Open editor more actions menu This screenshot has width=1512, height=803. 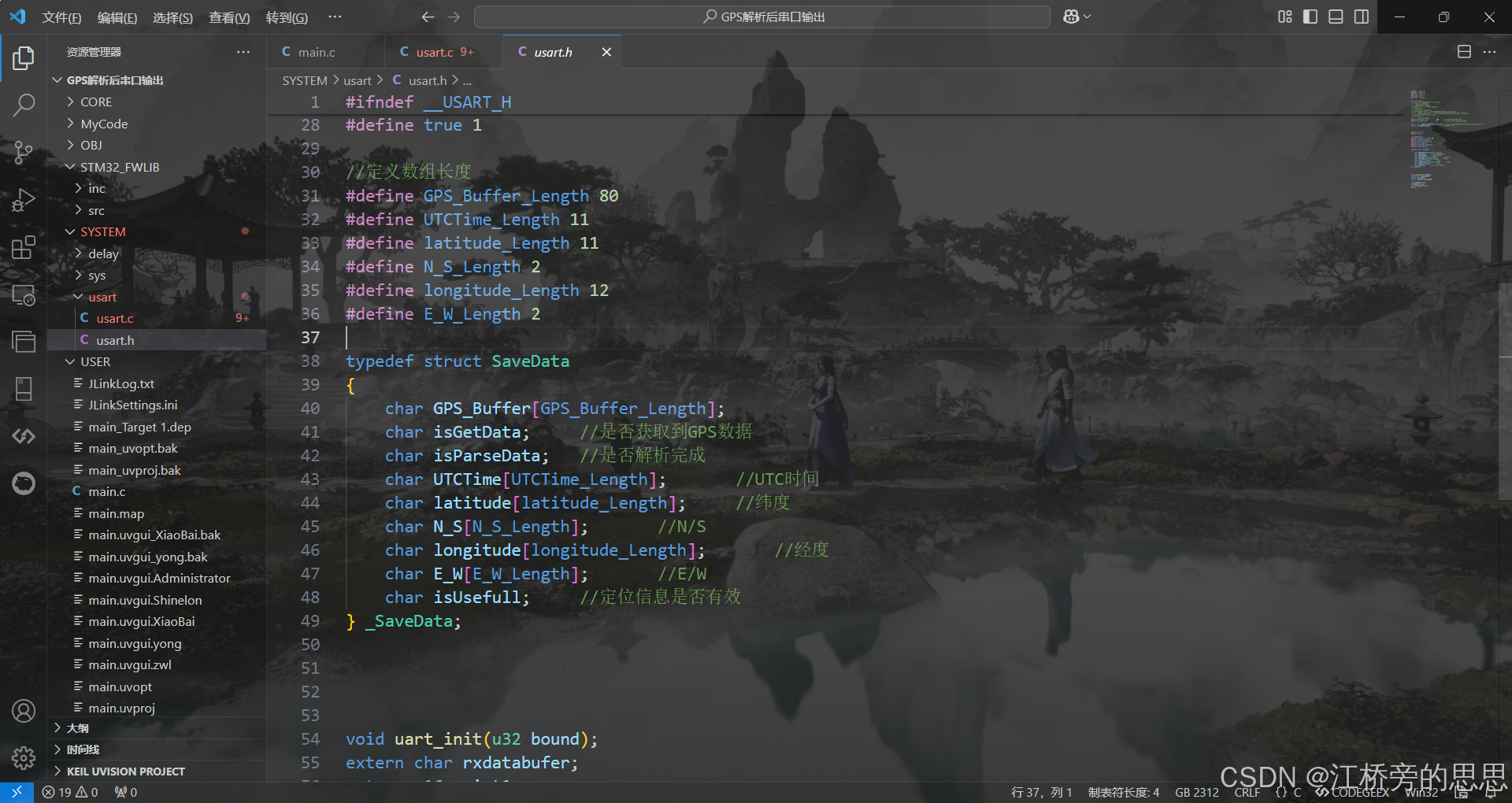tap(1489, 52)
